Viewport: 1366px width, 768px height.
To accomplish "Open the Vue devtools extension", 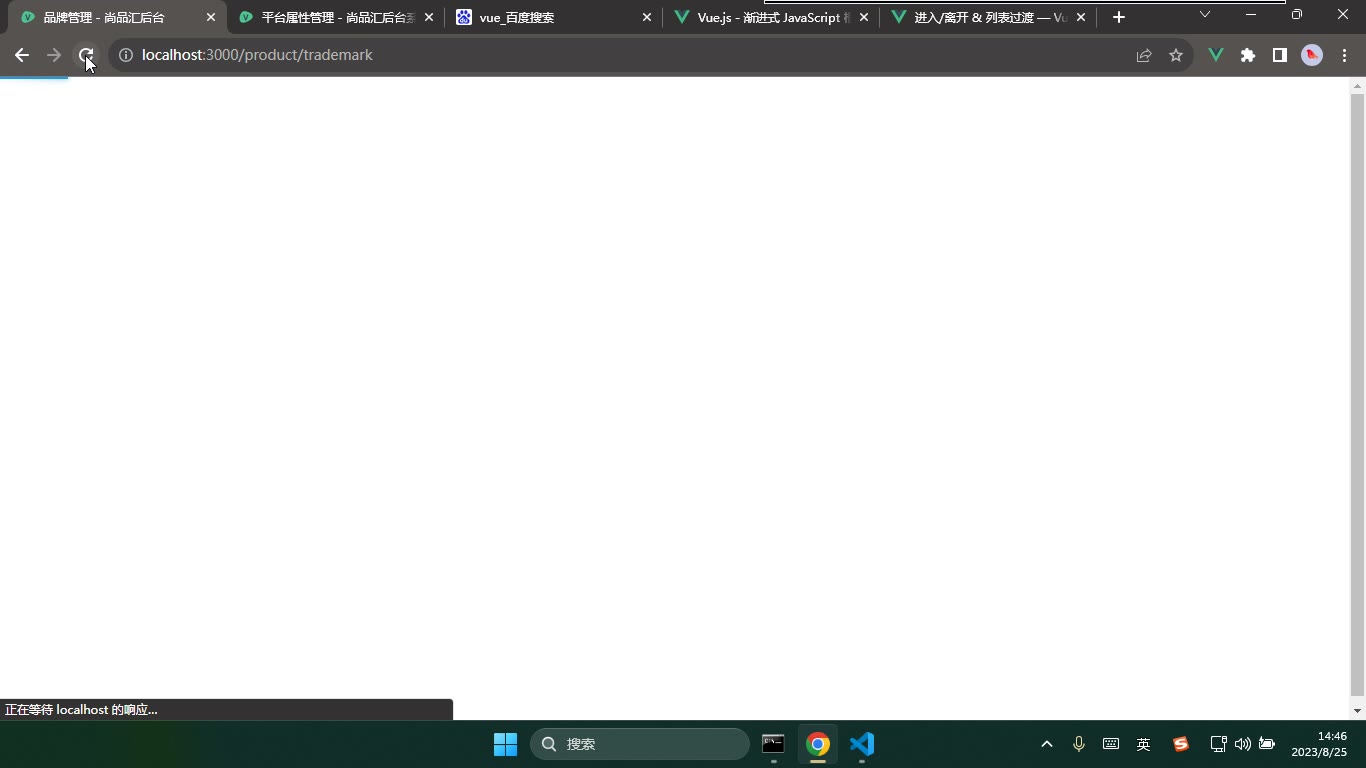I will (x=1216, y=55).
